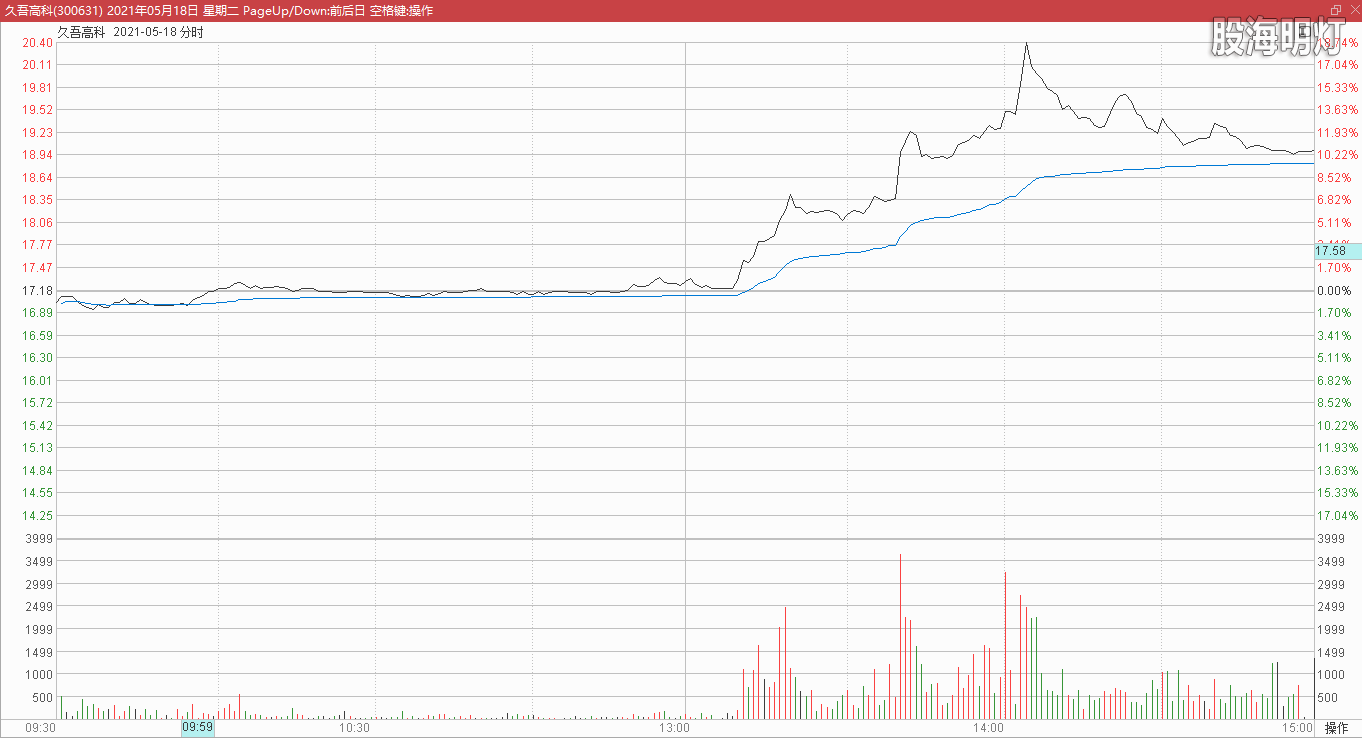Click the 17.77 price axis label

38,245
